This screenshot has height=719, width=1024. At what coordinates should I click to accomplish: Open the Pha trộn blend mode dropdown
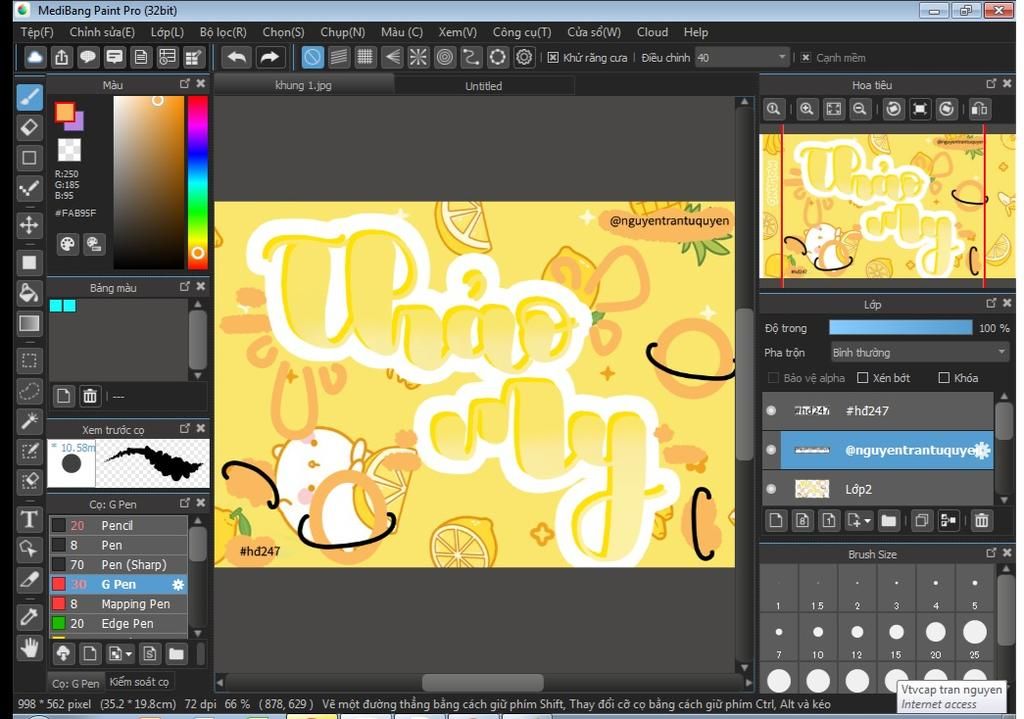tap(920, 353)
